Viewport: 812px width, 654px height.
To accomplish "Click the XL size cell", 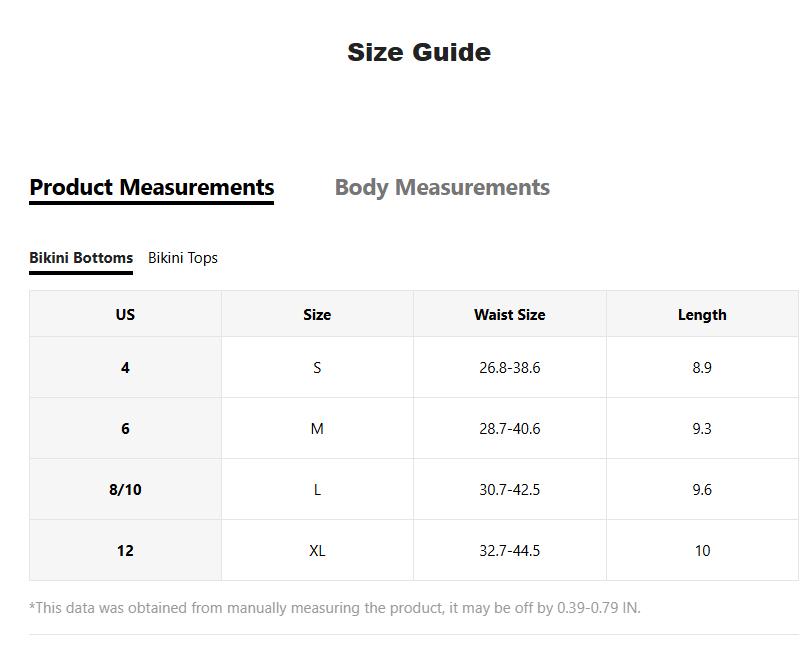I will pyautogui.click(x=317, y=551).
